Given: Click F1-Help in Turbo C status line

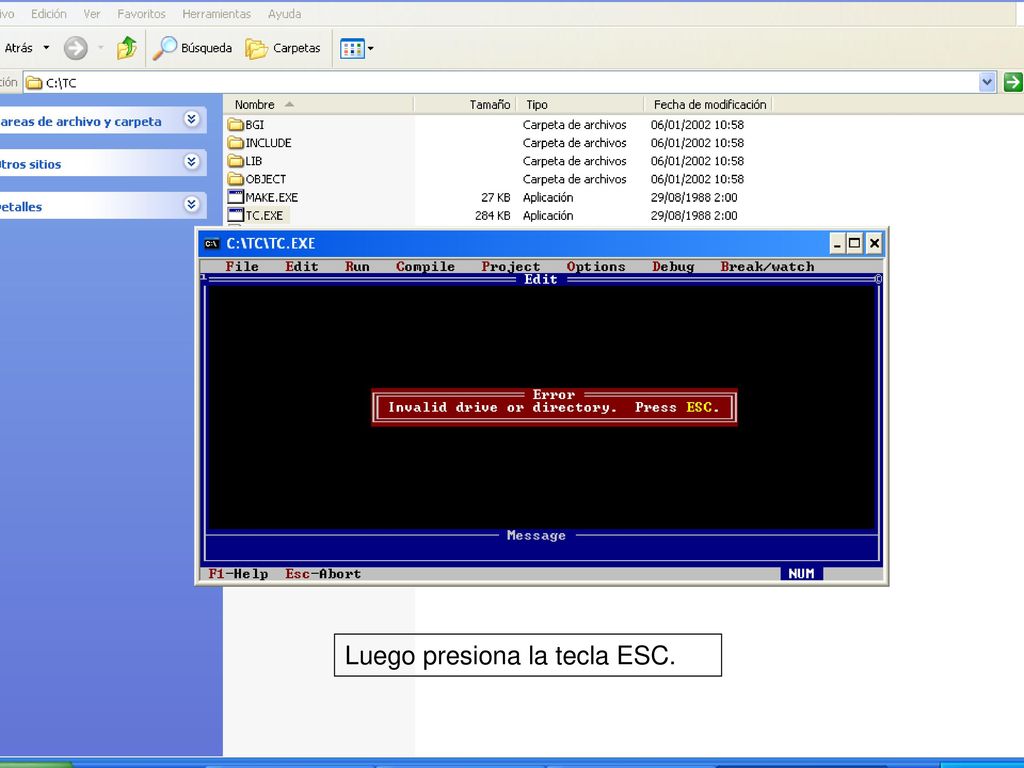Looking at the screenshot, I should tap(238, 574).
